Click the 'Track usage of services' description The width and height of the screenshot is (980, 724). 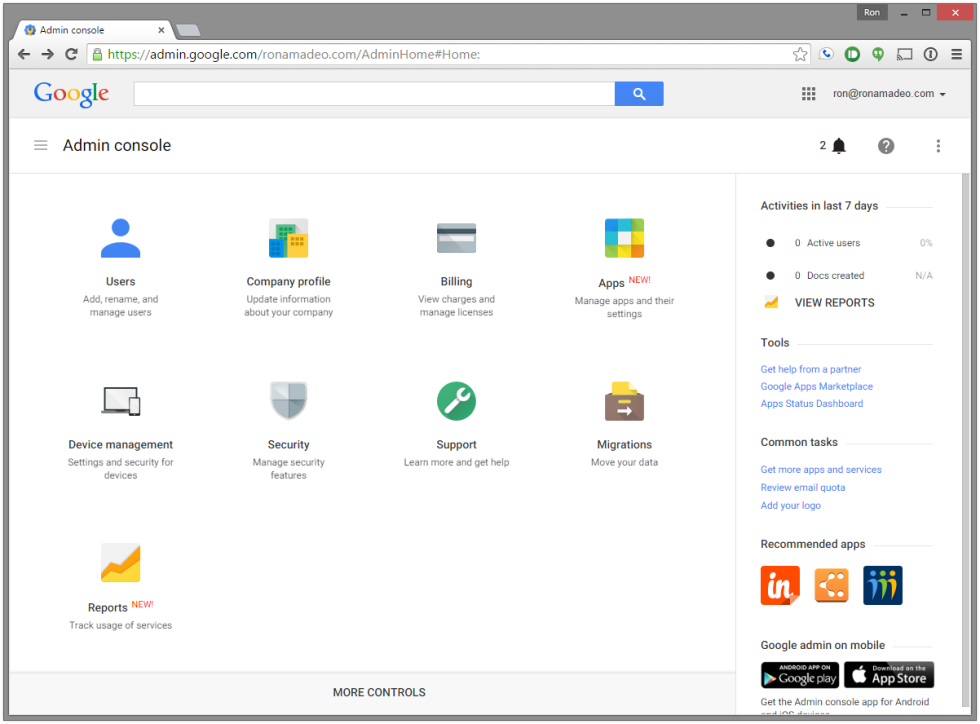coord(121,625)
